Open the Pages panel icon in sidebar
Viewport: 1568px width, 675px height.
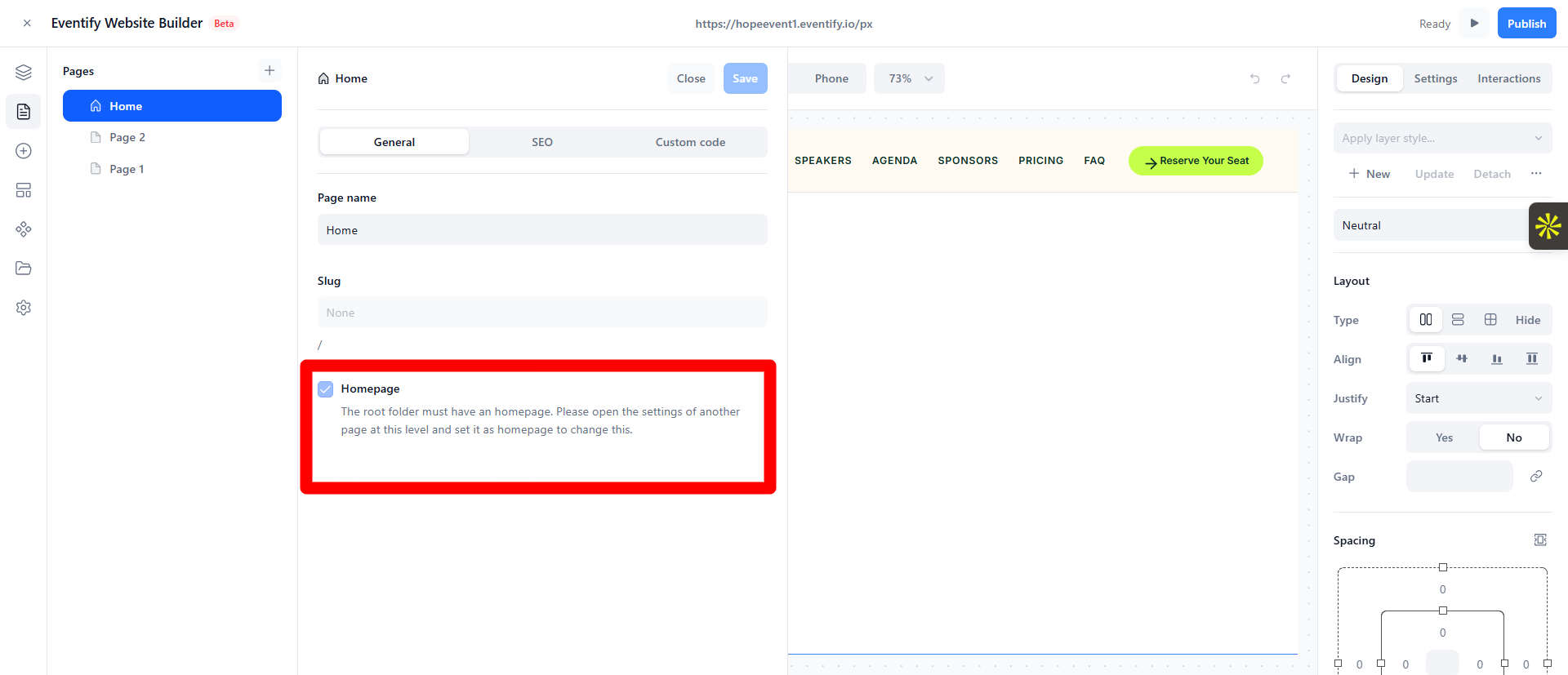24,112
